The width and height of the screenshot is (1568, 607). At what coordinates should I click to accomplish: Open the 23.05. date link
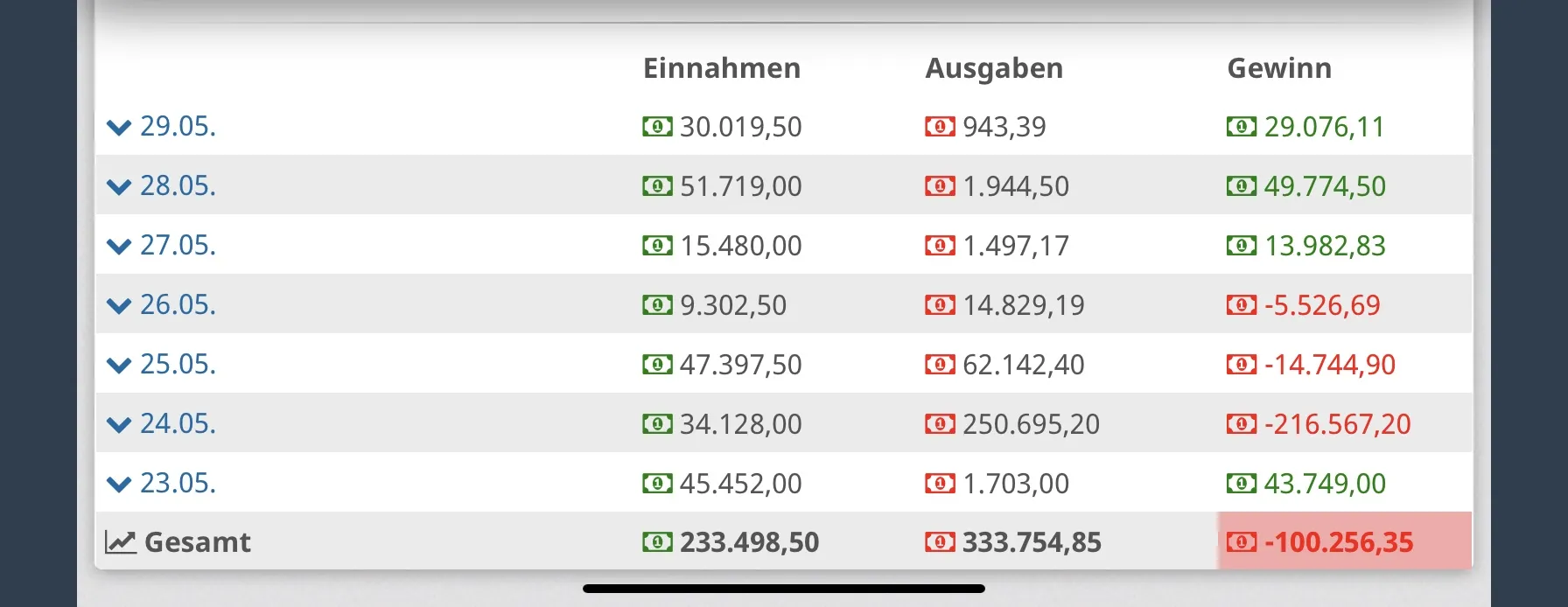click(x=178, y=483)
